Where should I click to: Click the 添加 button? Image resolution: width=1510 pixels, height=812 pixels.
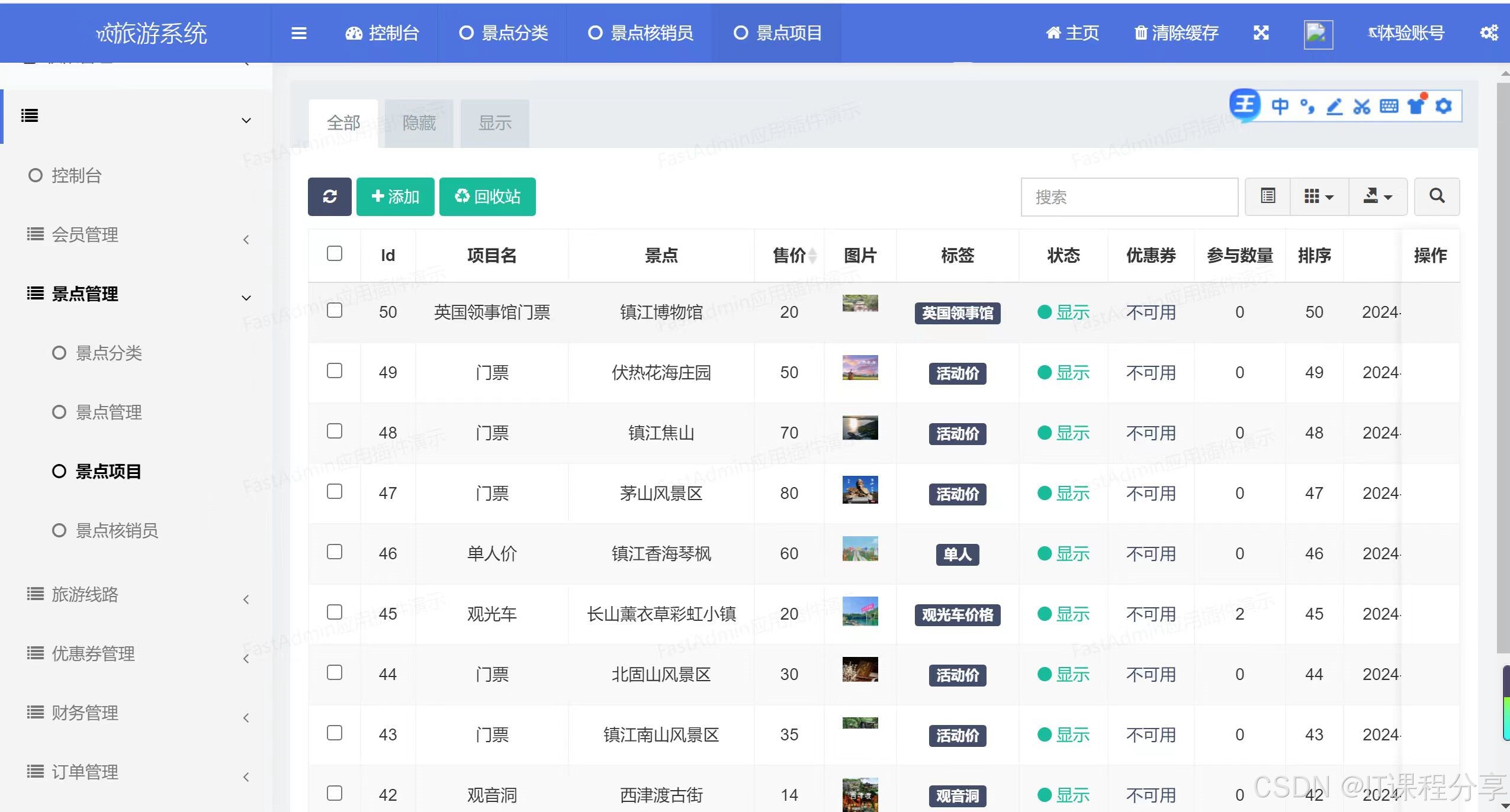click(395, 196)
